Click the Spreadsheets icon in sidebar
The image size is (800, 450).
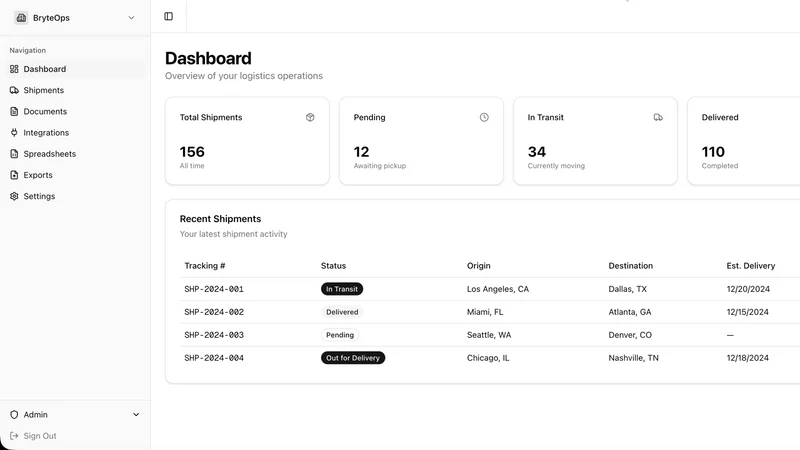tap(14, 154)
